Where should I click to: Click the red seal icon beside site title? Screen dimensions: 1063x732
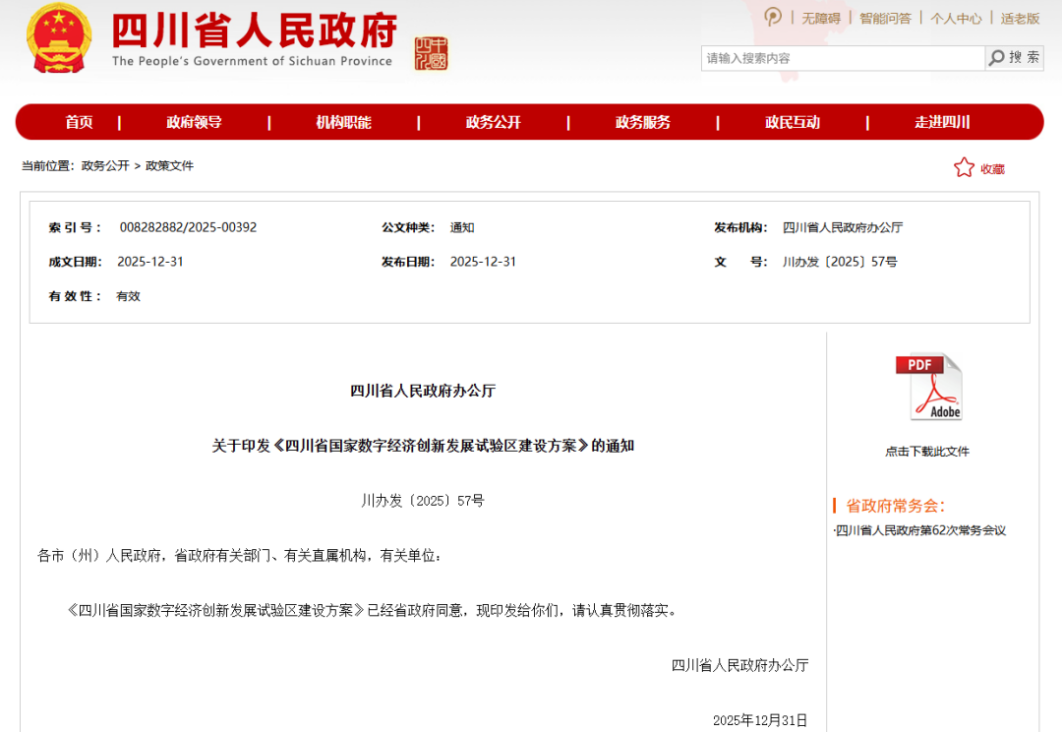coord(432,54)
